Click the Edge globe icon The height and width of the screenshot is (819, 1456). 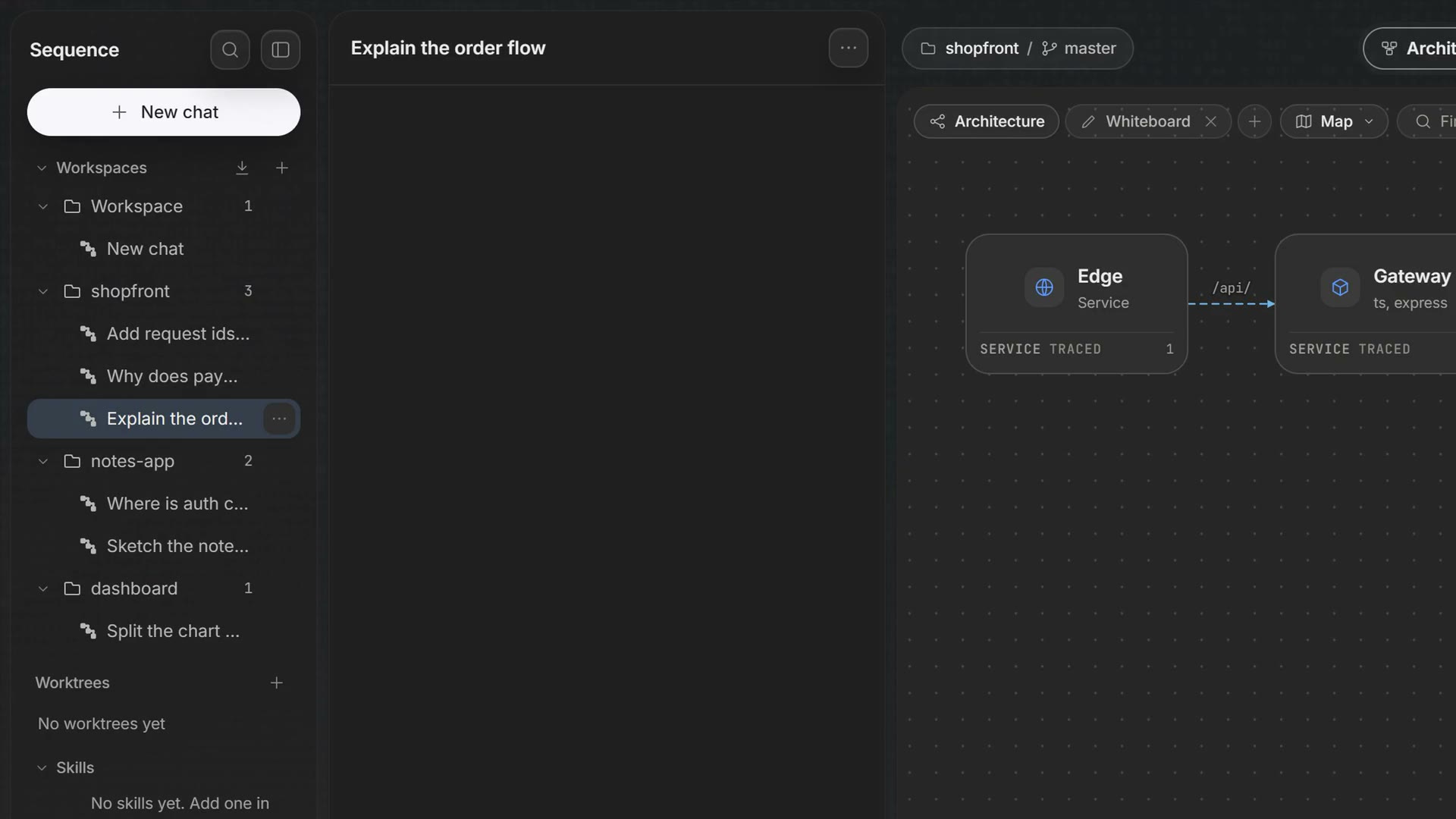click(1044, 287)
